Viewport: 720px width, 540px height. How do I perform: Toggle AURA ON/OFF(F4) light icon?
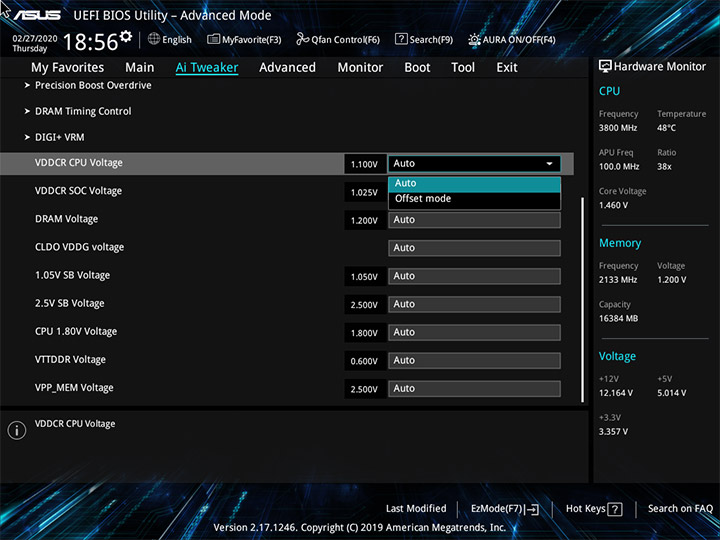[474, 39]
